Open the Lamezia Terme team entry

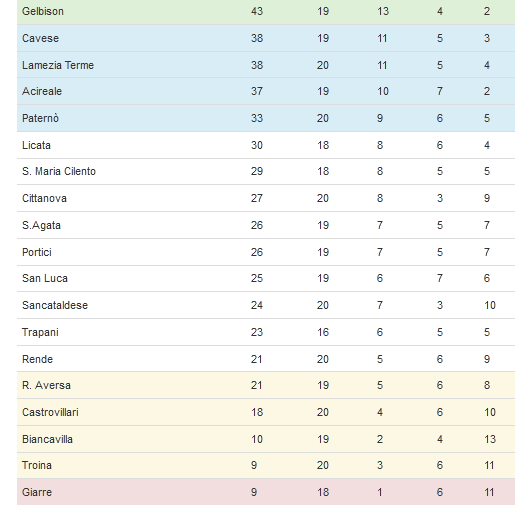(x=58, y=65)
